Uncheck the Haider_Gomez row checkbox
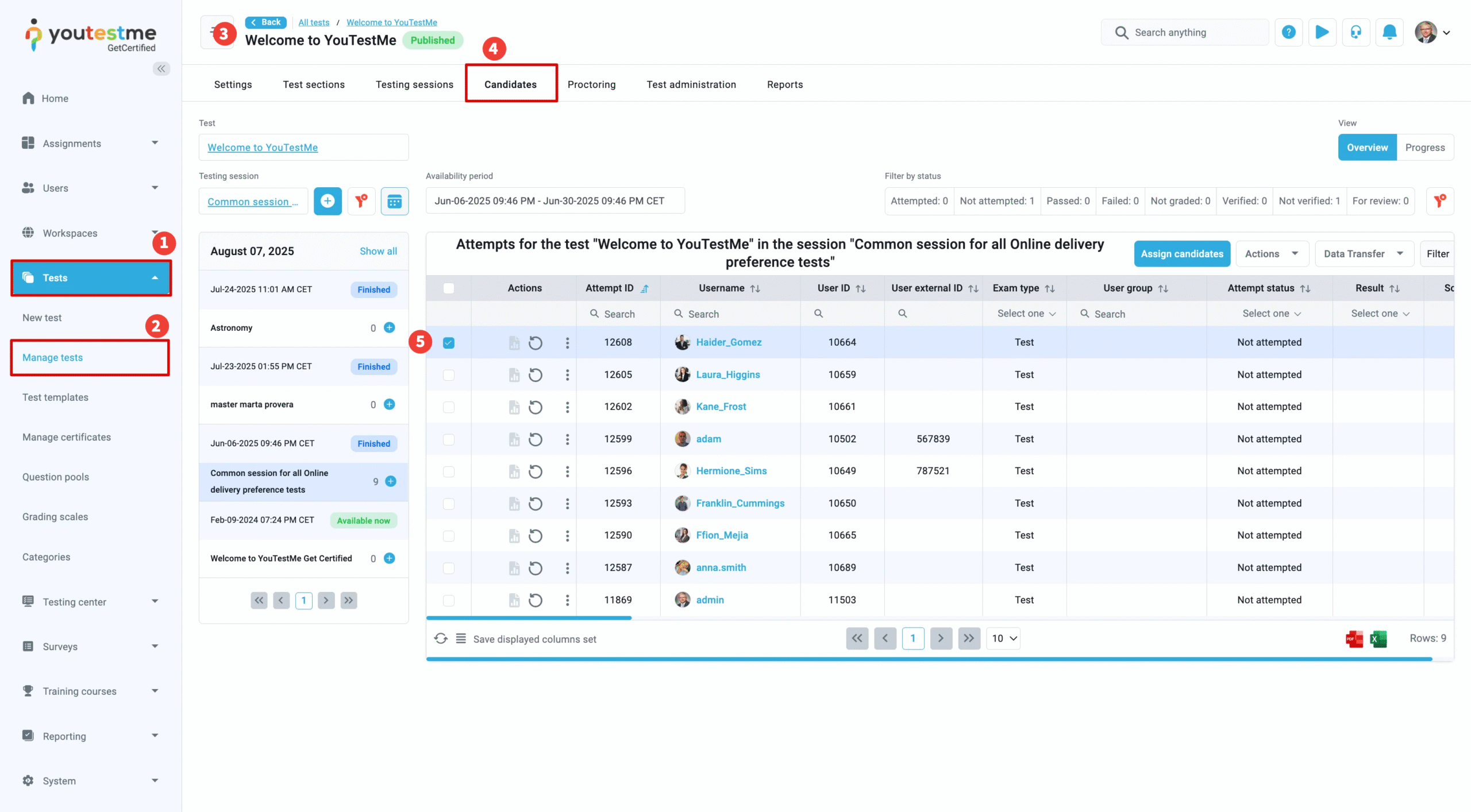Image resolution: width=1471 pixels, height=812 pixels. coord(449,343)
